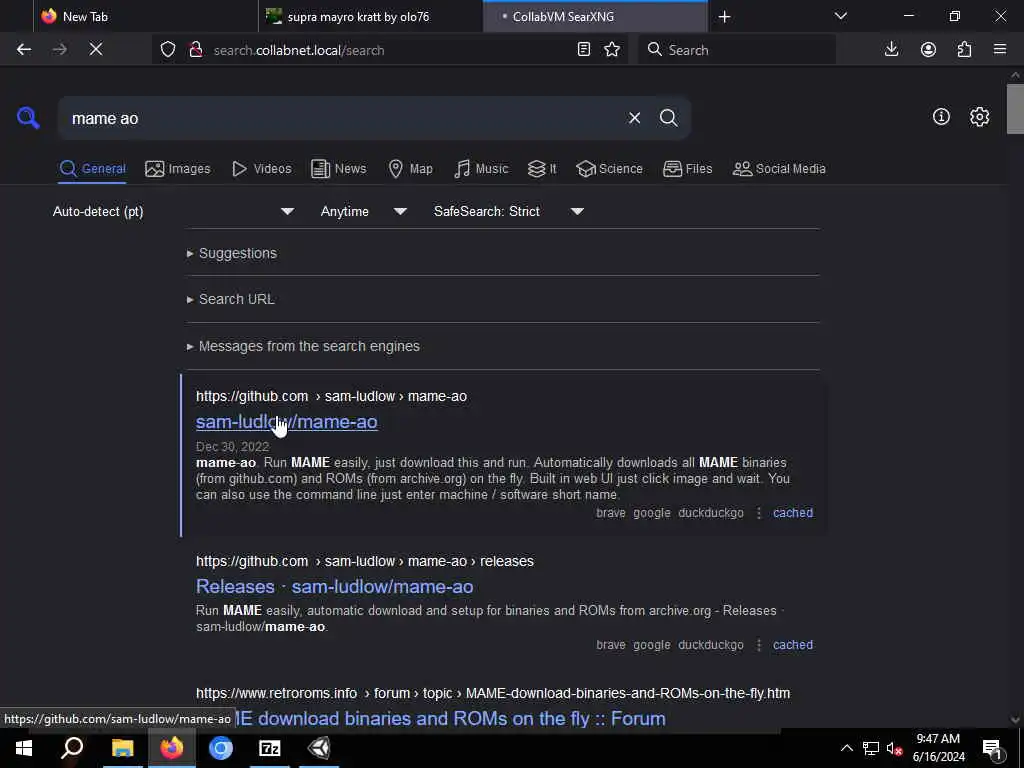This screenshot has width=1024, height=768.
Task: Open the Unity taskbar icon
Action: [x=319, y=748]
